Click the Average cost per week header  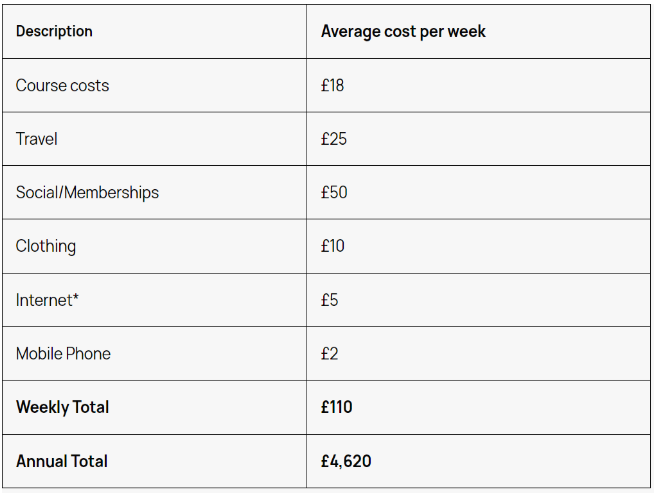(403, 32)
